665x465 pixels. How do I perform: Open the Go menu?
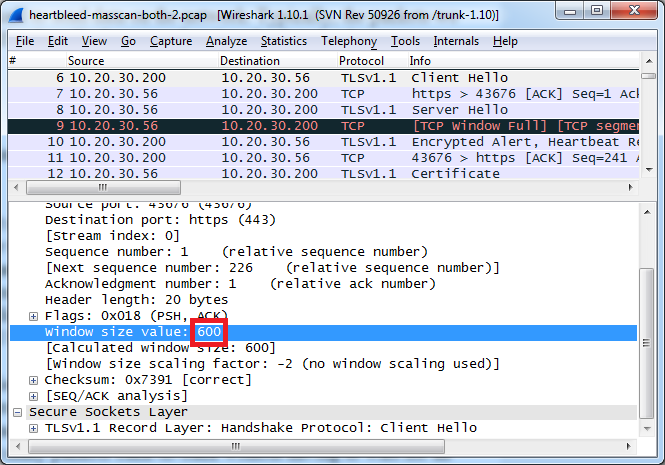point(128,41)
